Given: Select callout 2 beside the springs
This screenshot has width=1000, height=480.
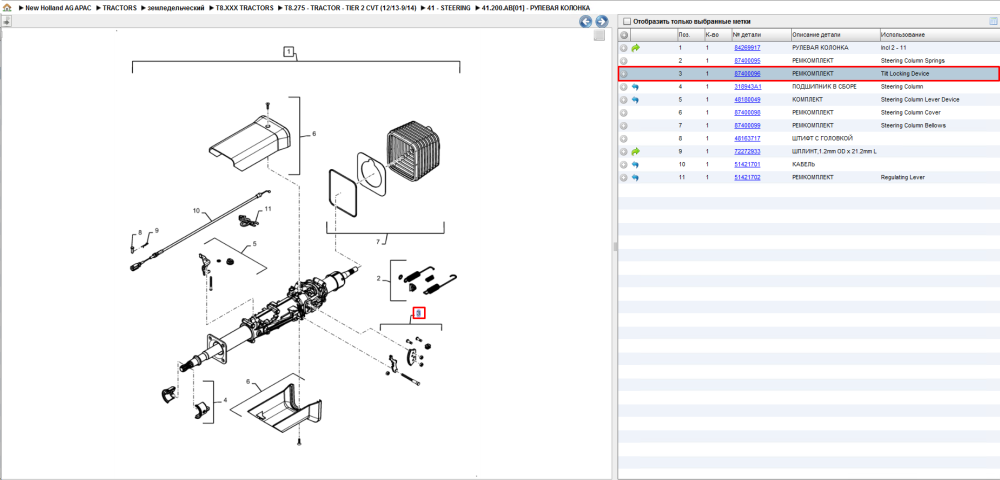Looking at the screenshot, I should [x=379, y=279].
